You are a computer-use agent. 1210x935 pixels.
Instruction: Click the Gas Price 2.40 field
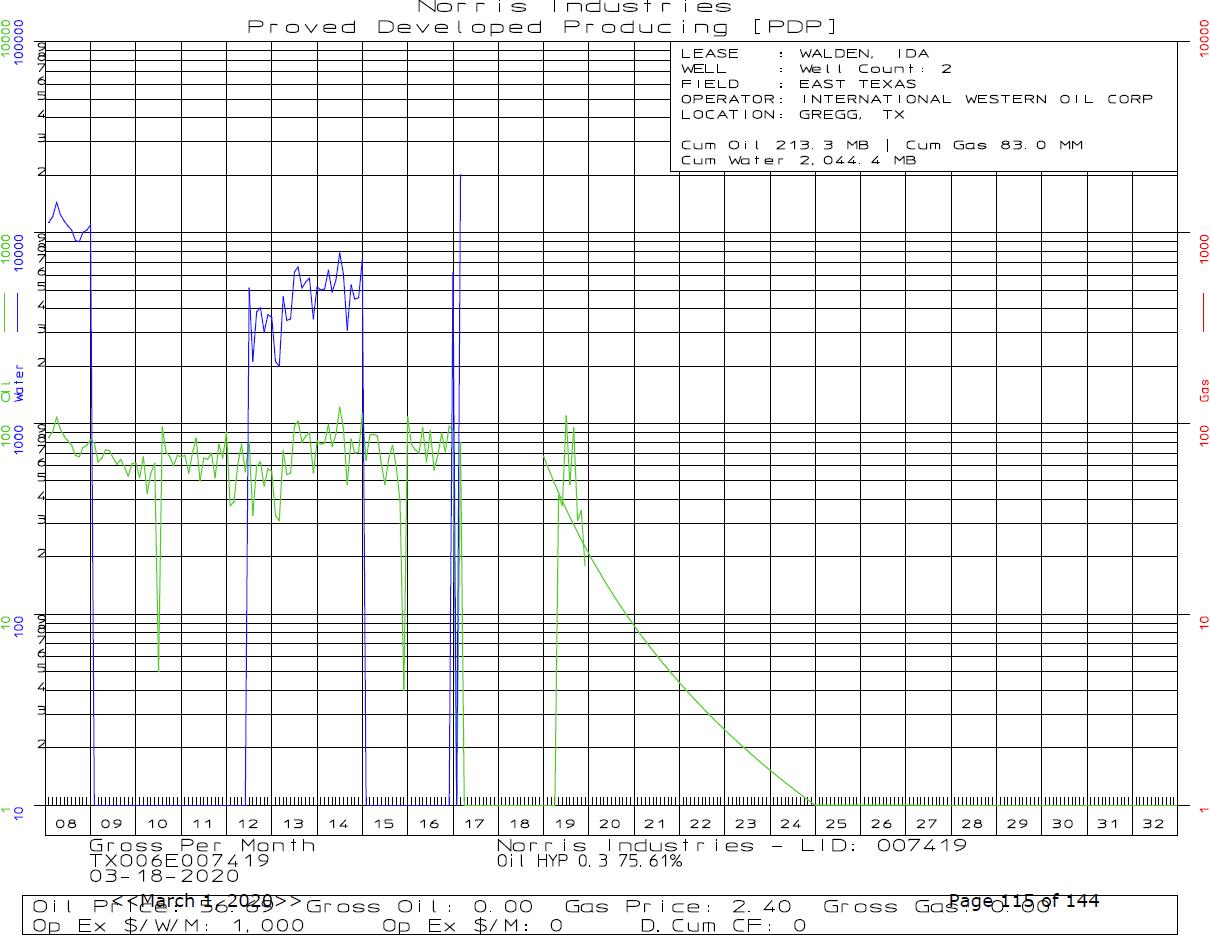click(x=678, y=907)
